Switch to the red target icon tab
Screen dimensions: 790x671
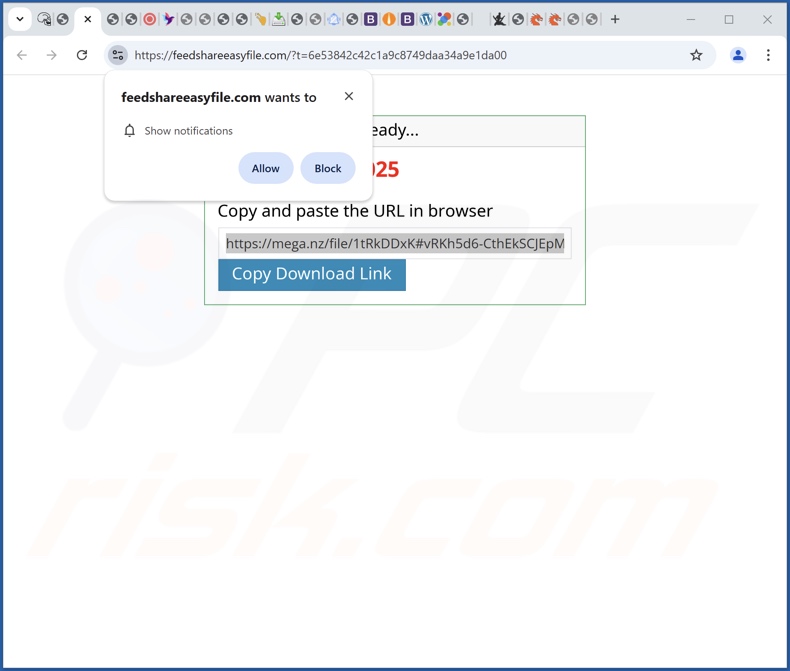[x=150, y=19]
